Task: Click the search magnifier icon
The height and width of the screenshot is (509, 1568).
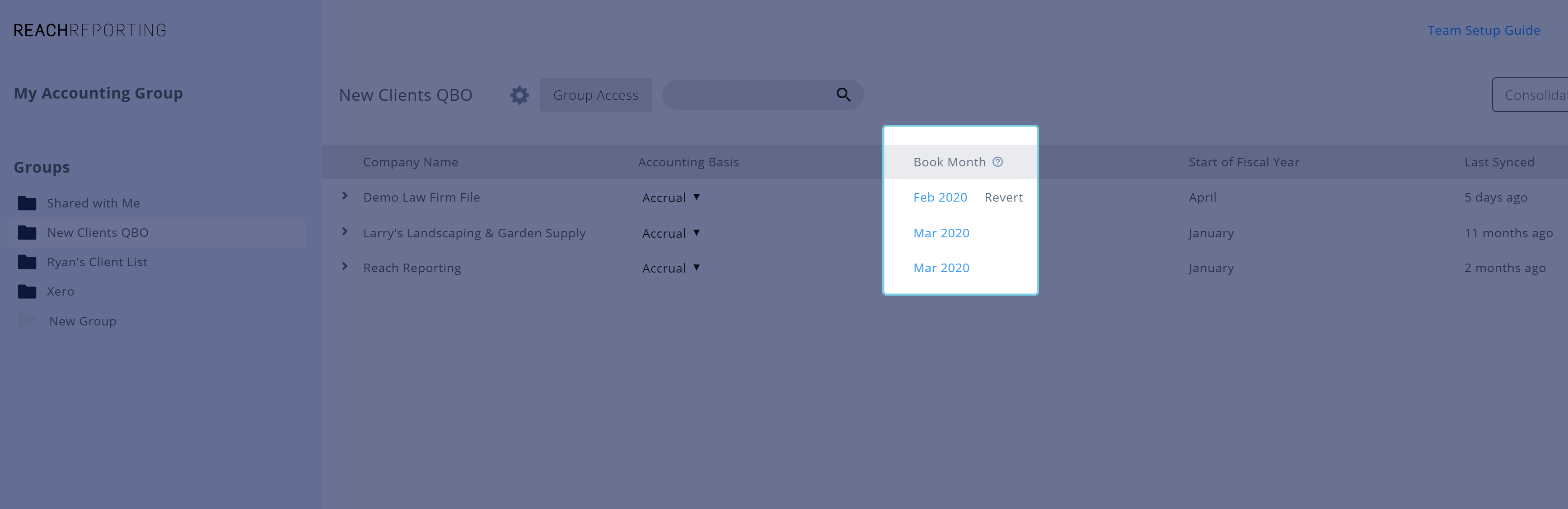Action: pos(843,94)
